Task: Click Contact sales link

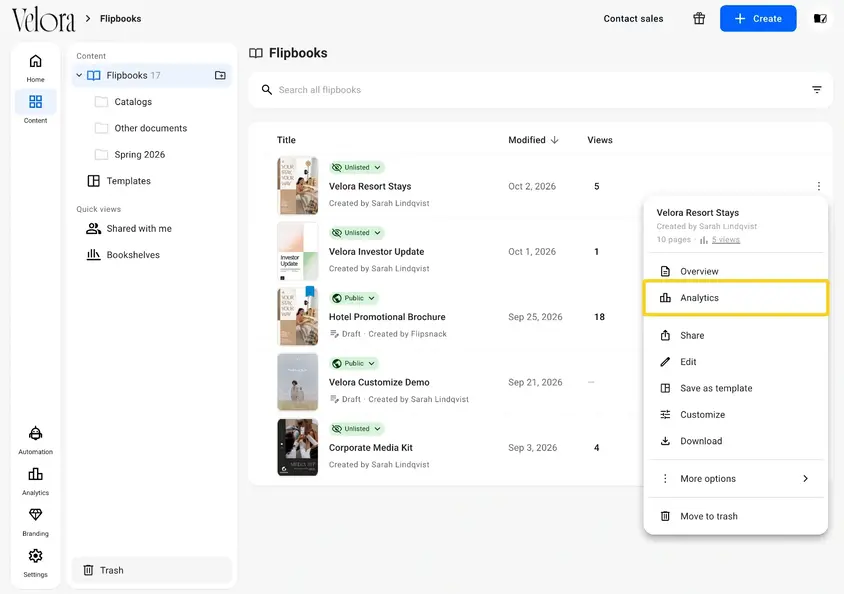Action: tap(633, 18)
